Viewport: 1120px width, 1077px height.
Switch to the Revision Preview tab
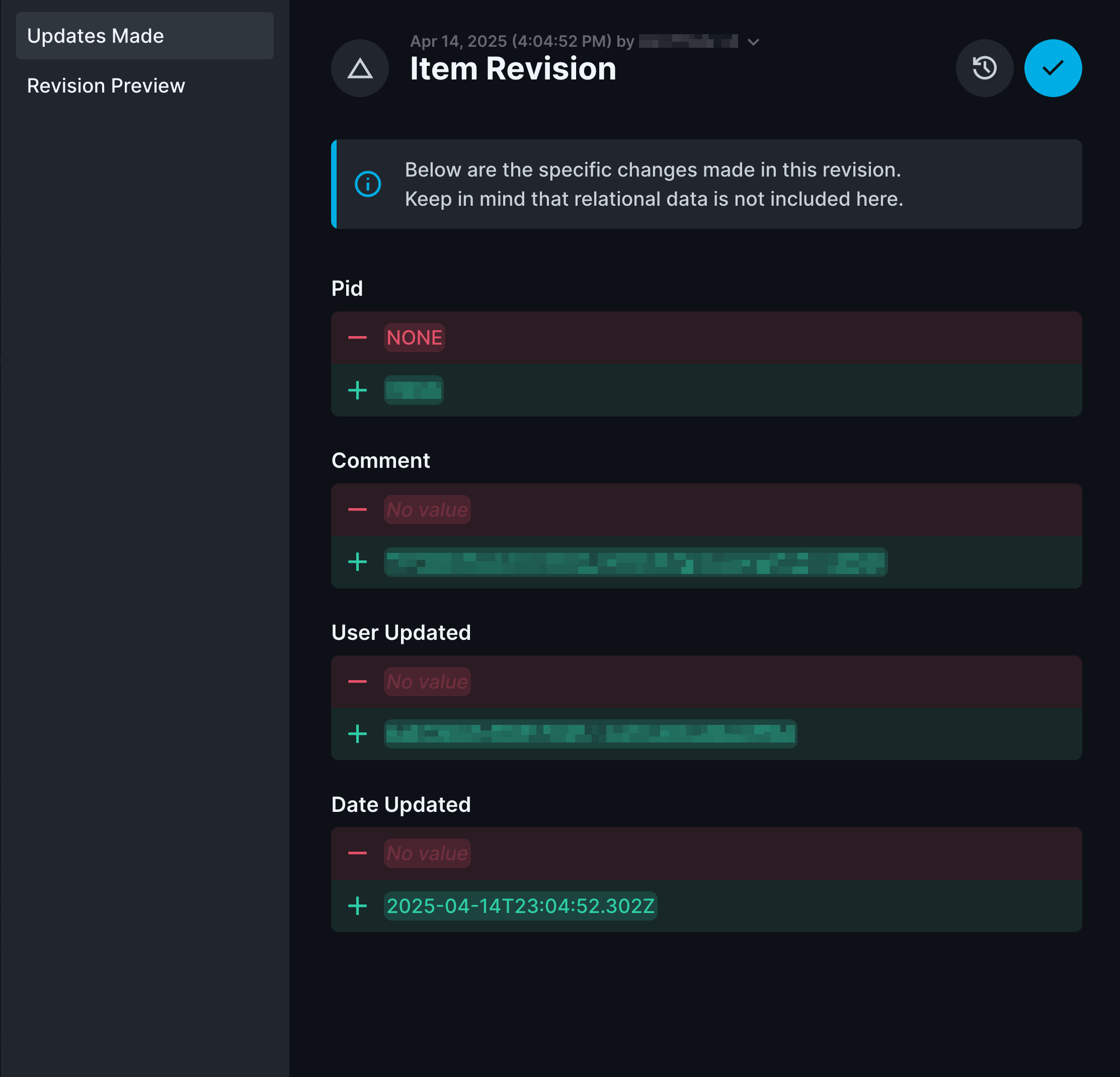[x=106, y=86]
